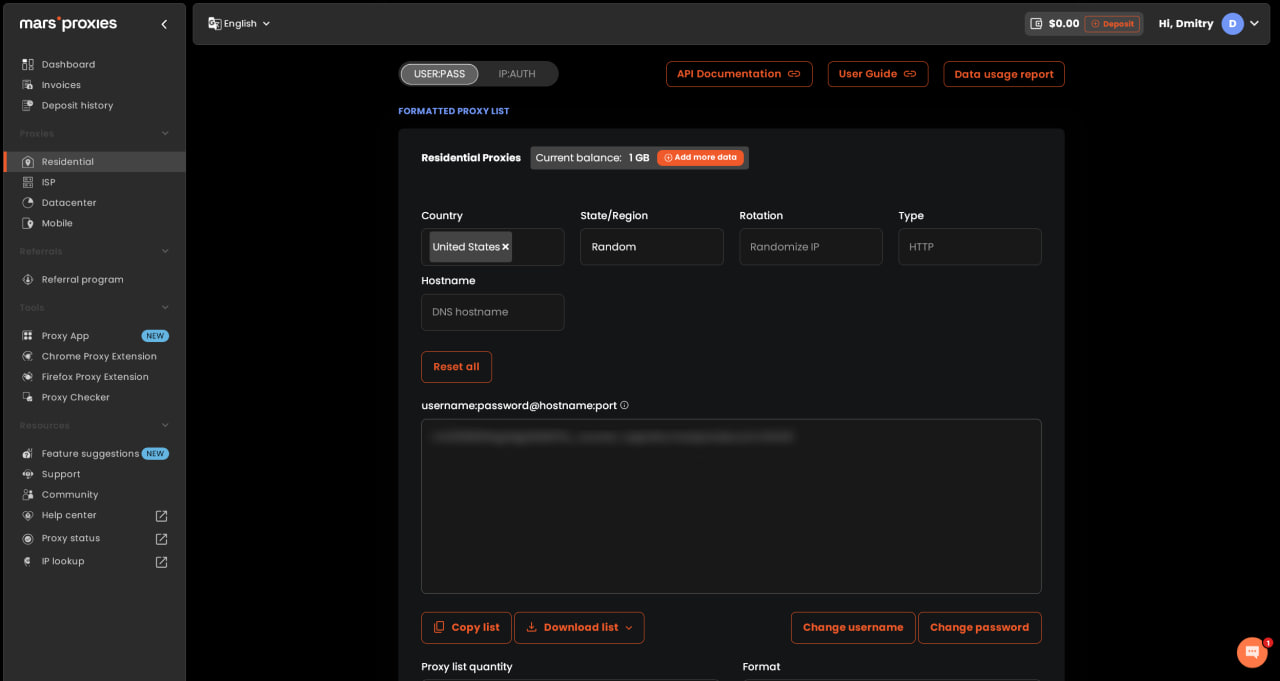1280x681 pixels.
Task: Open the chat support bubble icon
Action: click(x=1252, y=652)
